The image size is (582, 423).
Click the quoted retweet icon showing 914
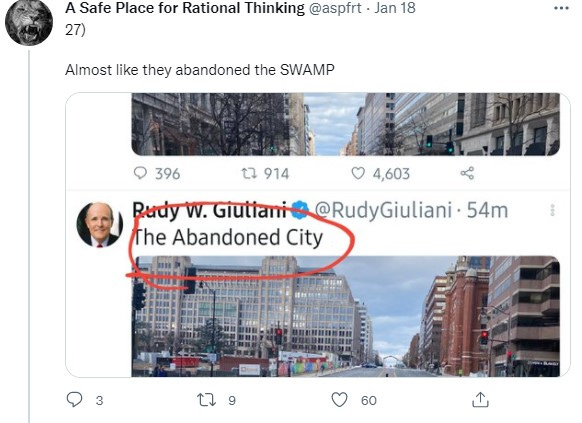[x=249, y=173]
